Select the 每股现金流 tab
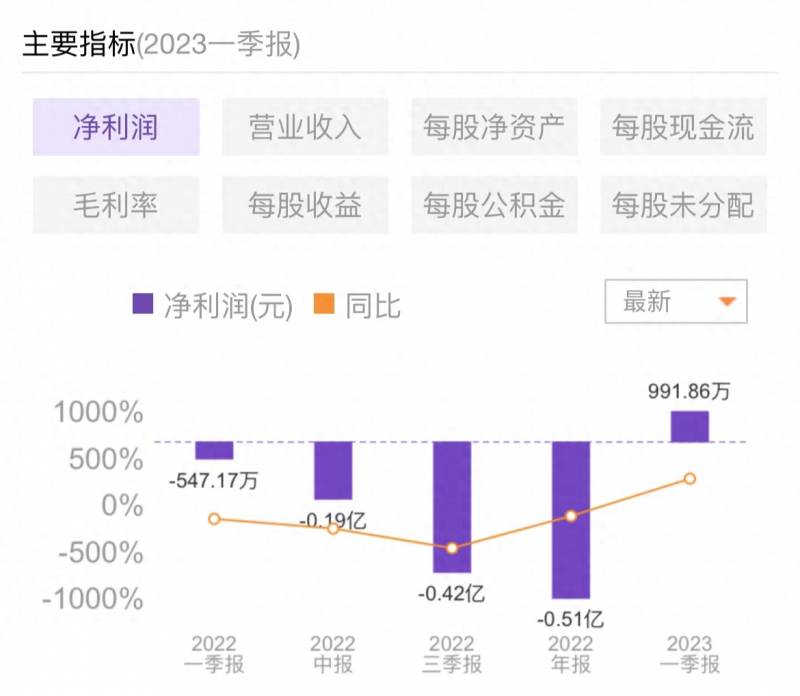The width and height of the screenshot is (800, 696). [x=683, y=127]
